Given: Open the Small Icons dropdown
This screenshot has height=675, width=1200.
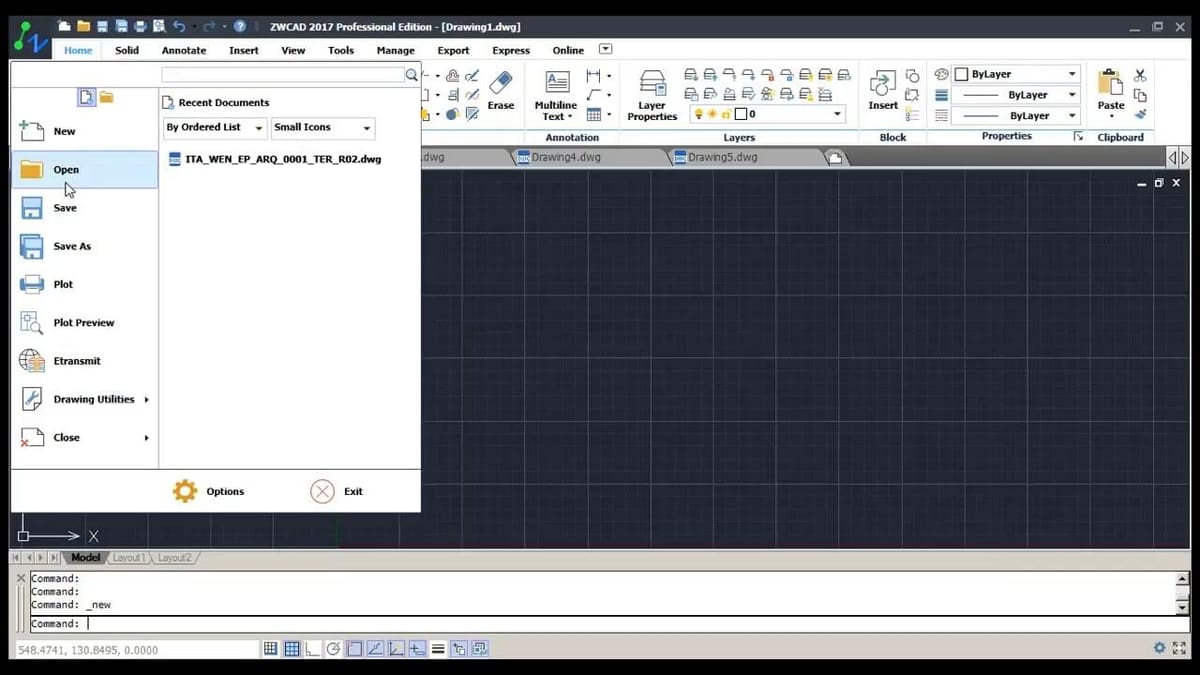Looking at the screenshot, I should pos(322,128).
